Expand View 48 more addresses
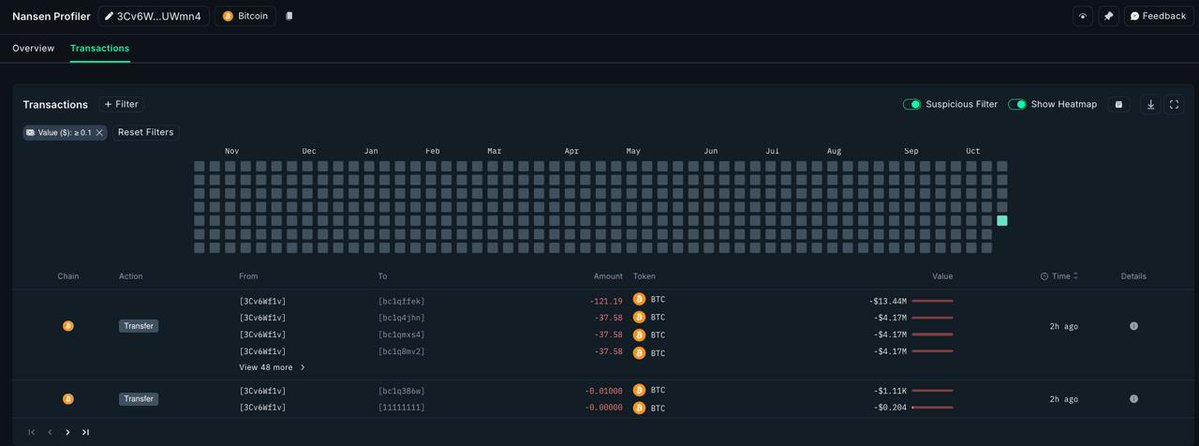 [272, 367]
